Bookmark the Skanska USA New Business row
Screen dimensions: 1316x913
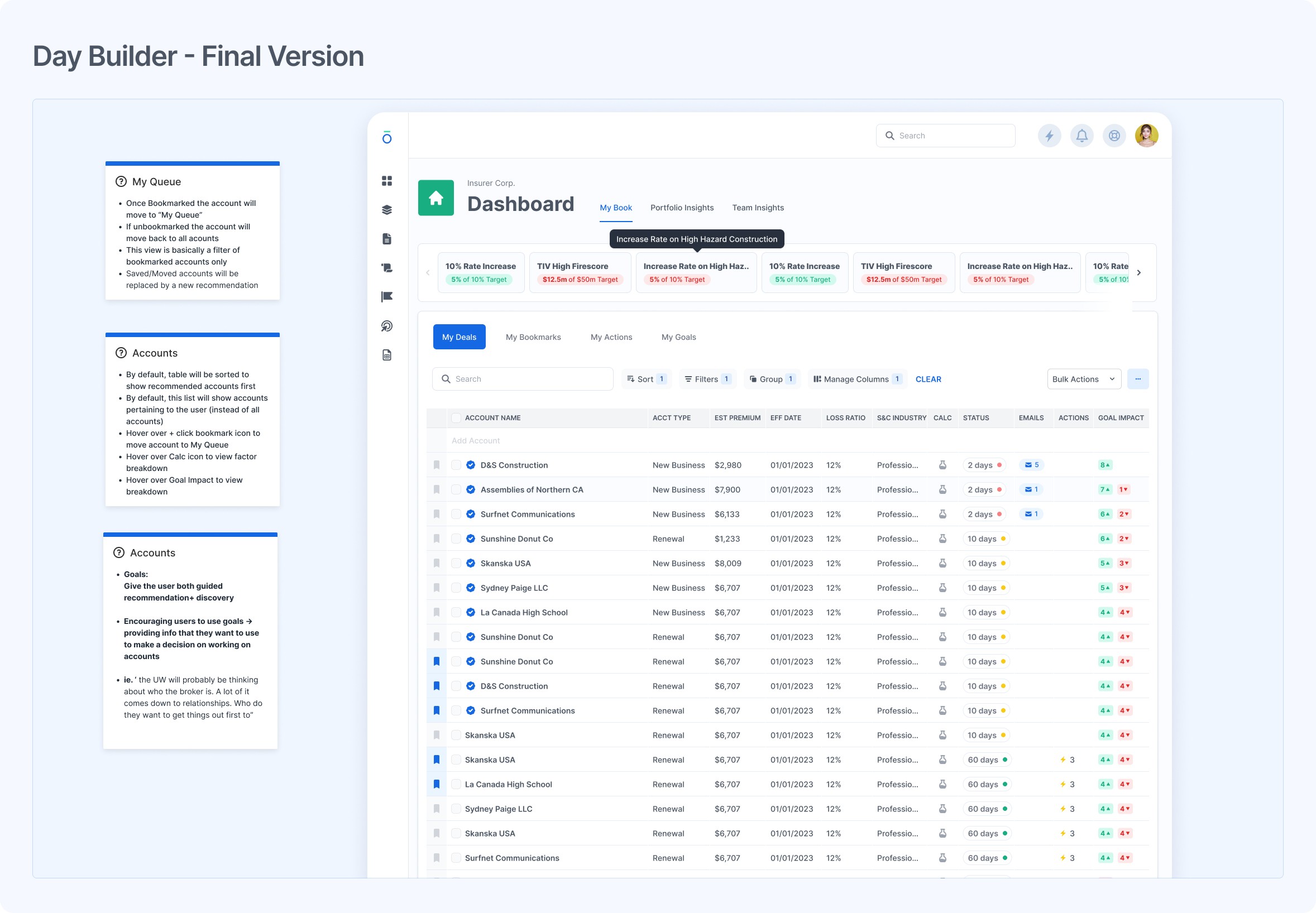pyautogui.click(x=437, y=564)
